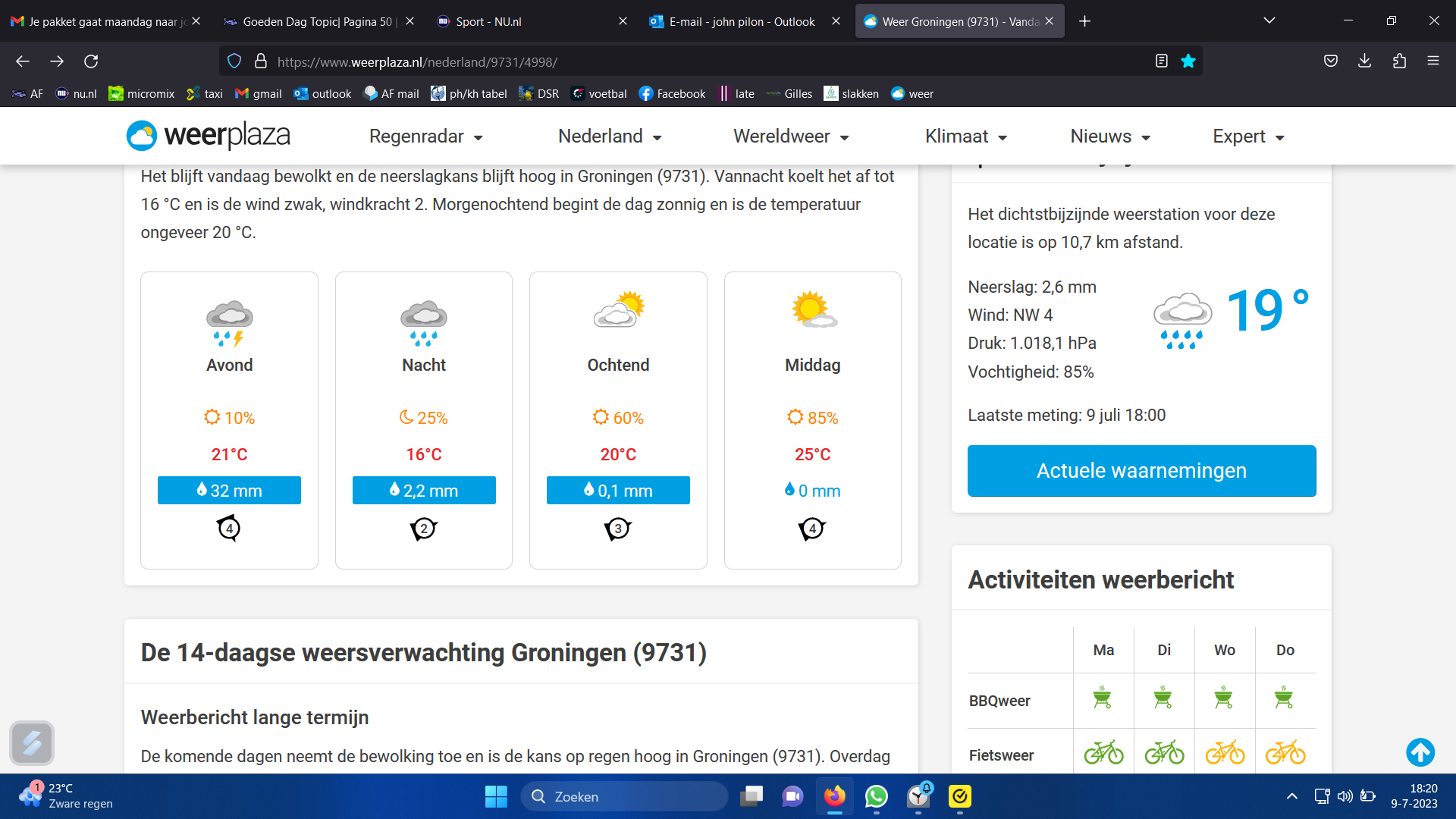Toggle the bookmark star for this page
Image resolution: width=1456 pixels, height=819 pixels.
[1188, 61]
